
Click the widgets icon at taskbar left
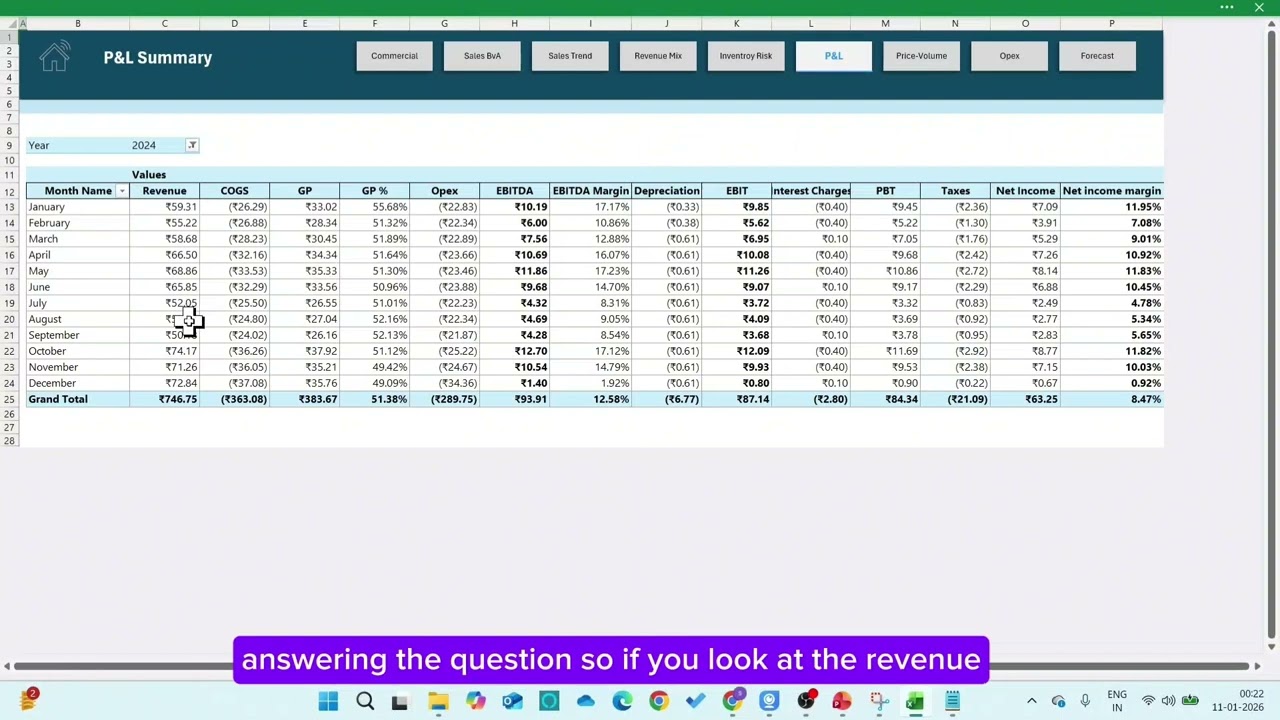[28, 700]
